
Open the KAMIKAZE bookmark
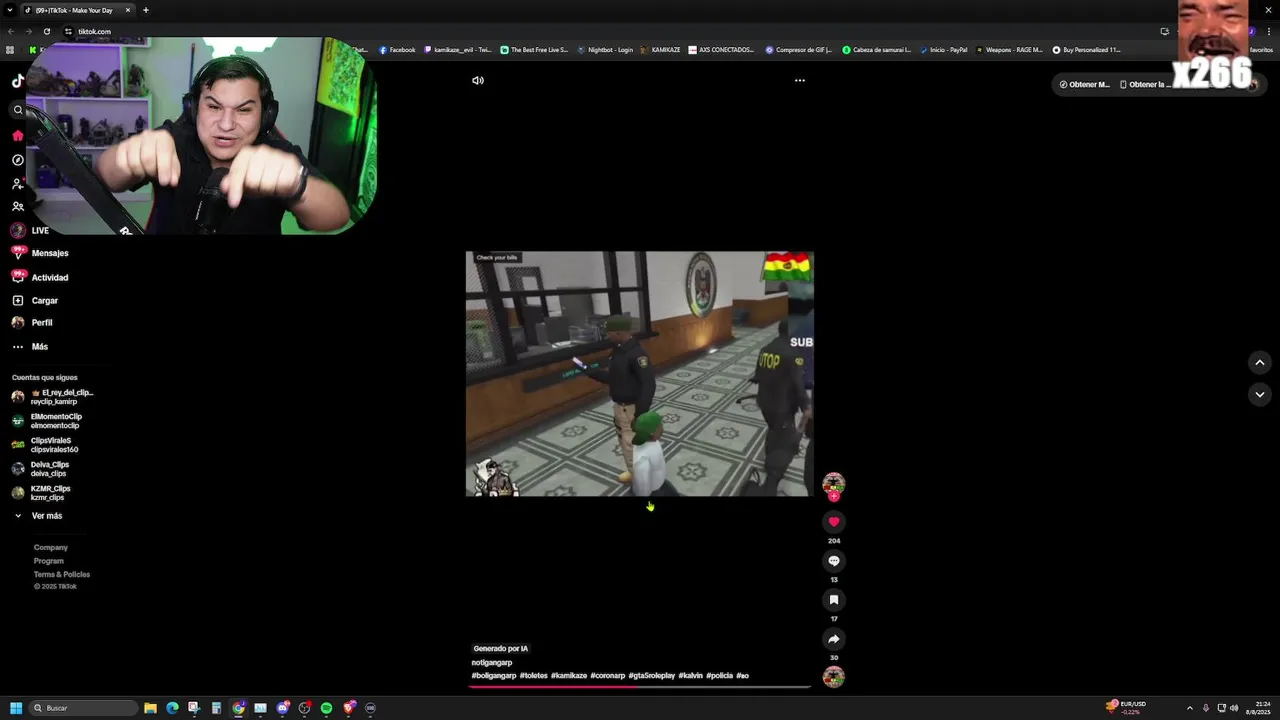660,50
